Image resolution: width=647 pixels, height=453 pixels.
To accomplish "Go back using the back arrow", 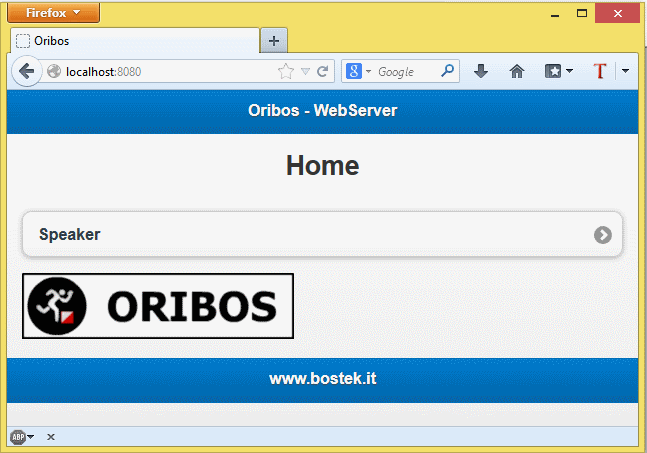I will [x=27, y=71].
